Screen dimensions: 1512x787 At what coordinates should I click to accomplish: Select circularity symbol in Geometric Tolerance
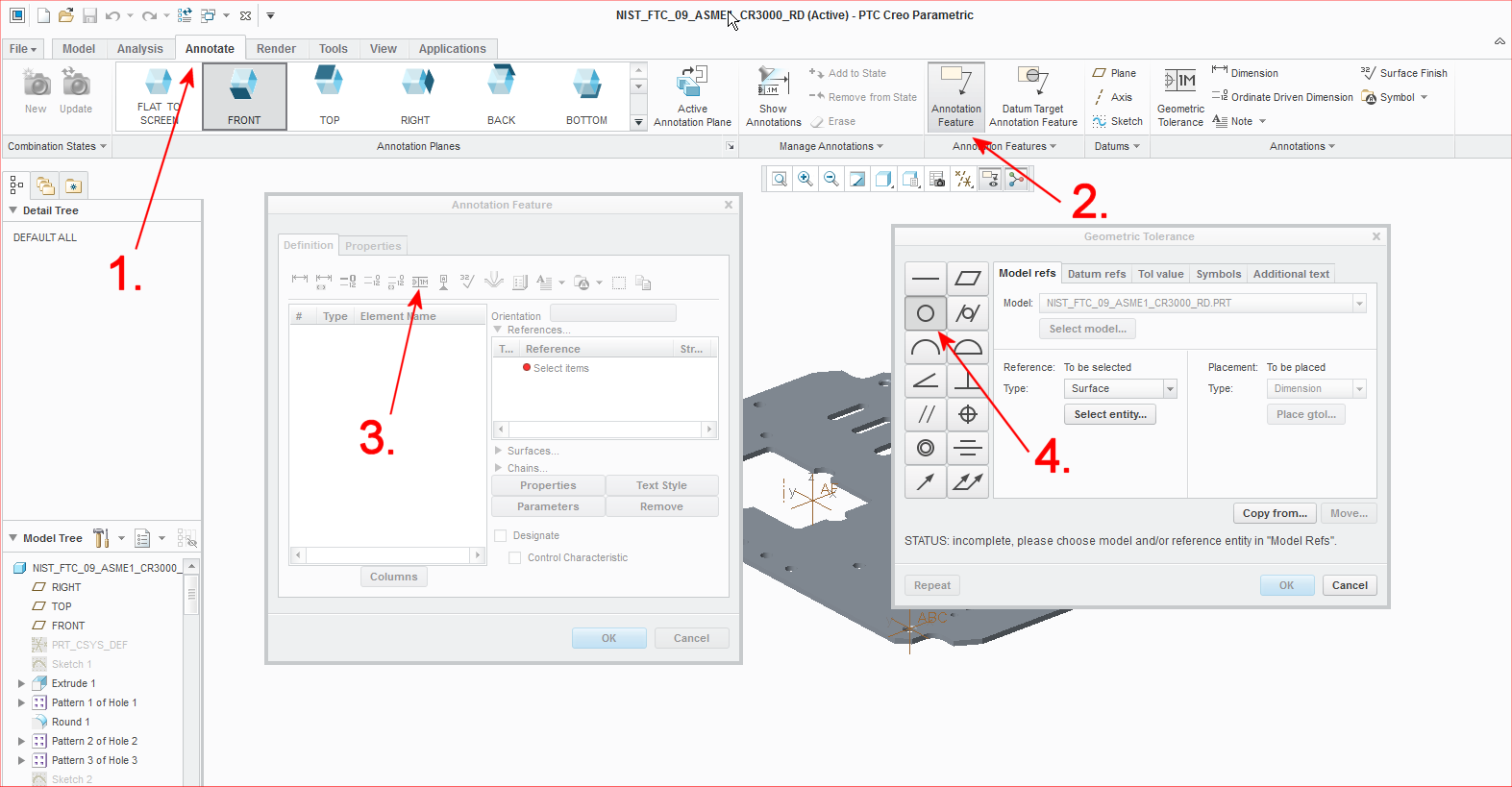pos(925,312)
